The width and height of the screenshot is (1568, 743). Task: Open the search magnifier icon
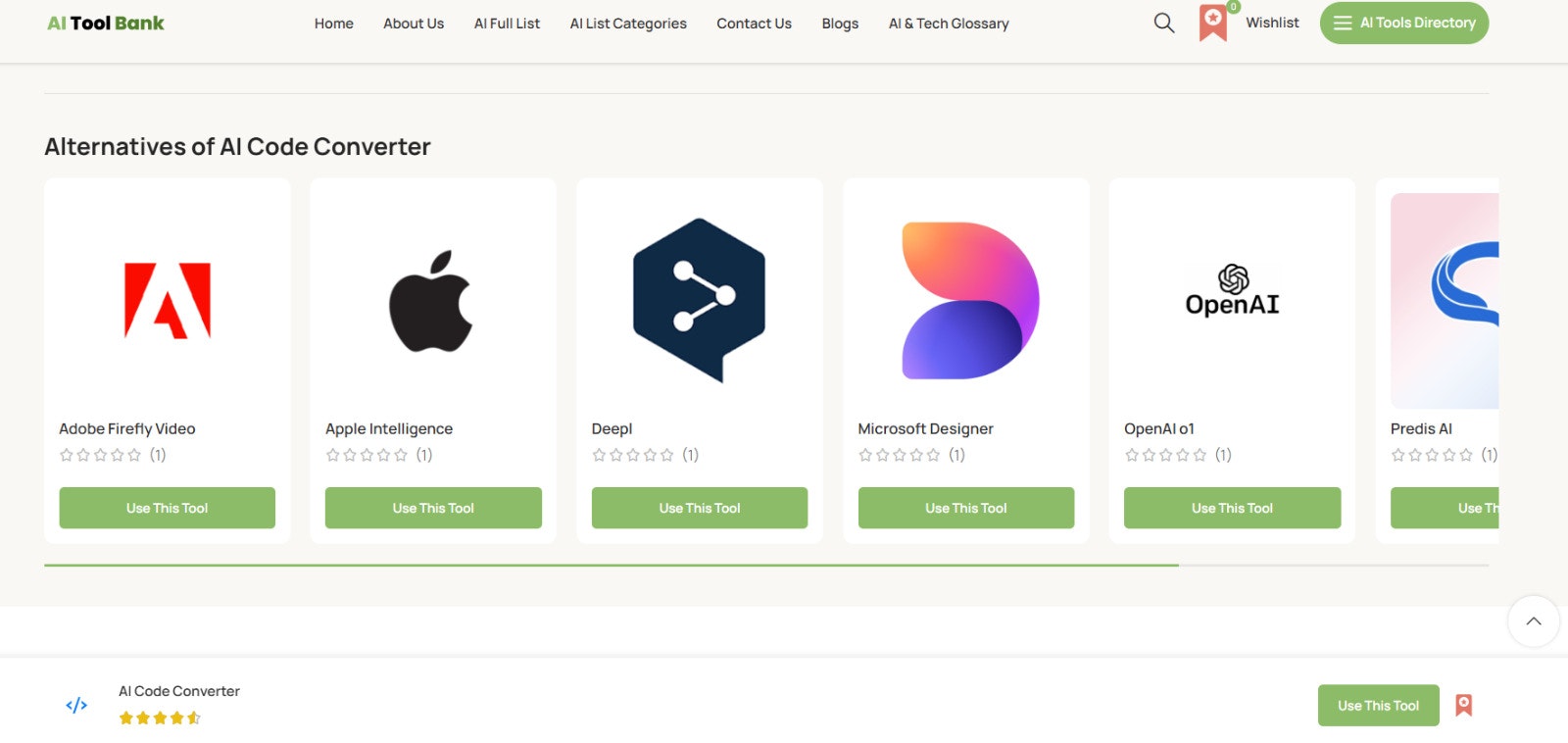1163,23
